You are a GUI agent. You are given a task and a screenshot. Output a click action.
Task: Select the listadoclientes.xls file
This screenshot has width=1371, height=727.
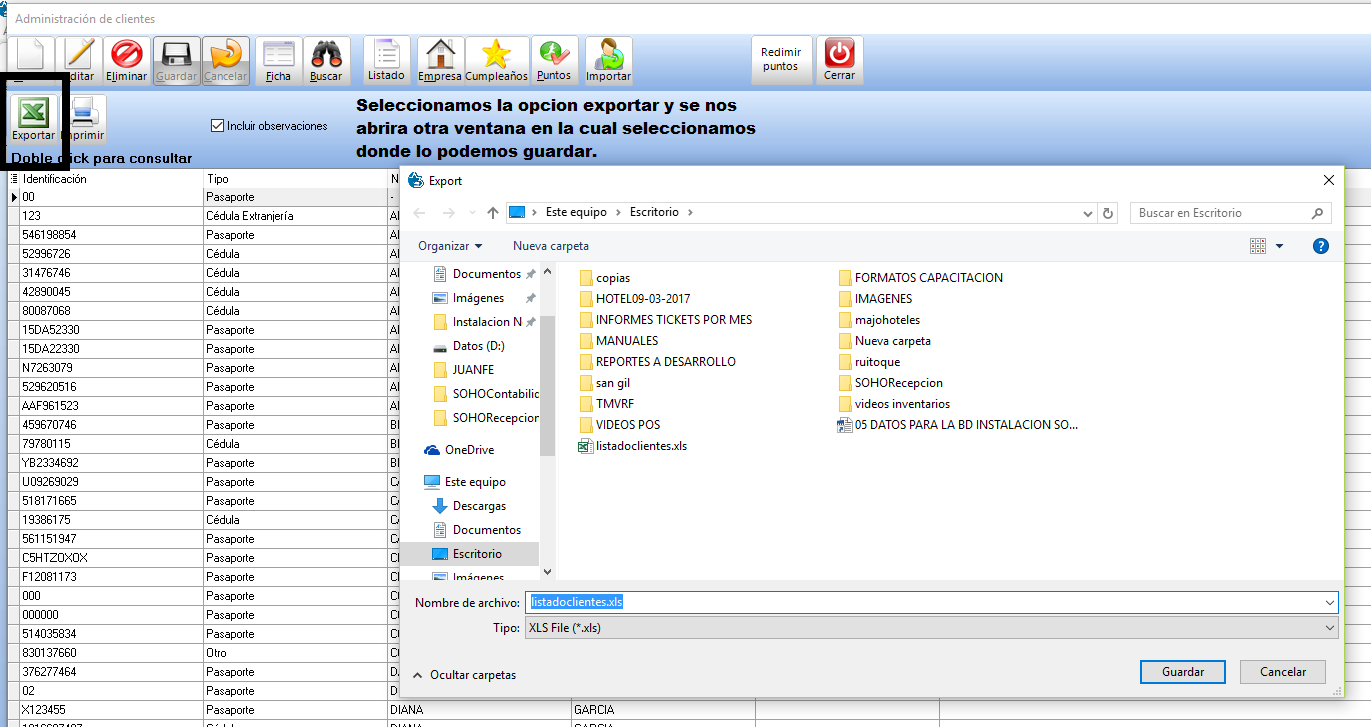640,446
